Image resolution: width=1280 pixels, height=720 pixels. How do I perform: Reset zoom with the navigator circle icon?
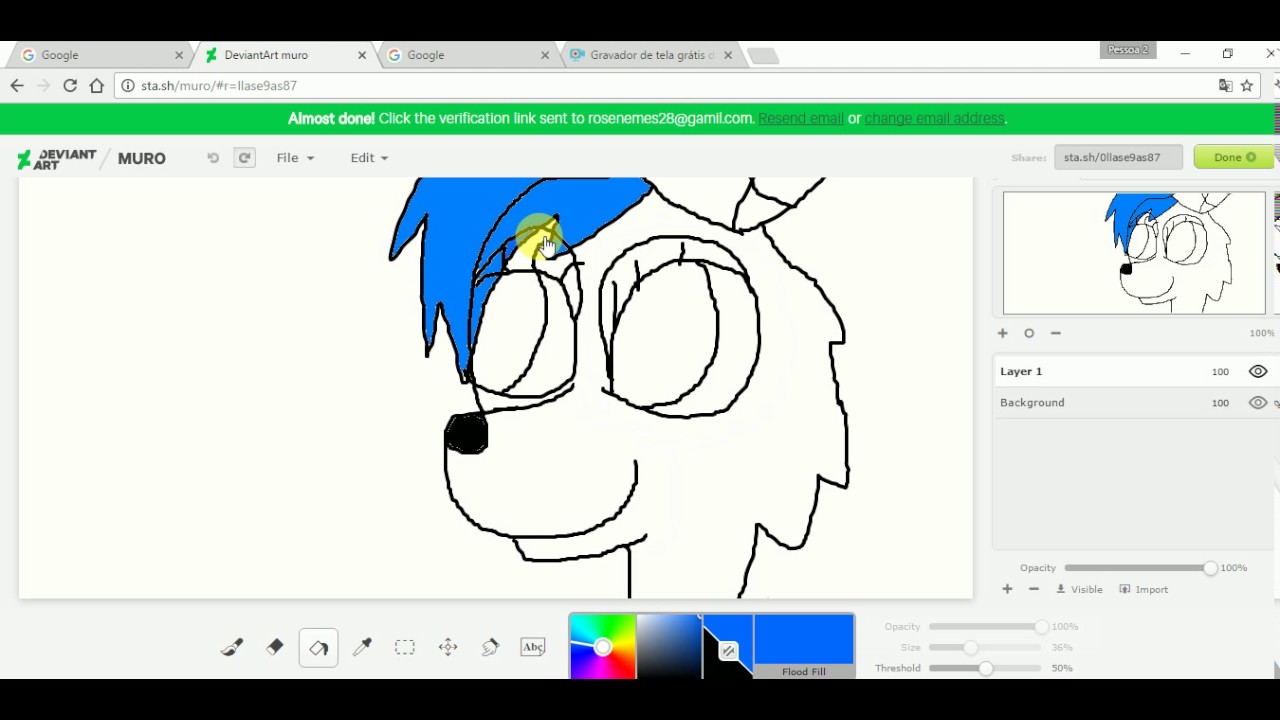point(1029,333)
